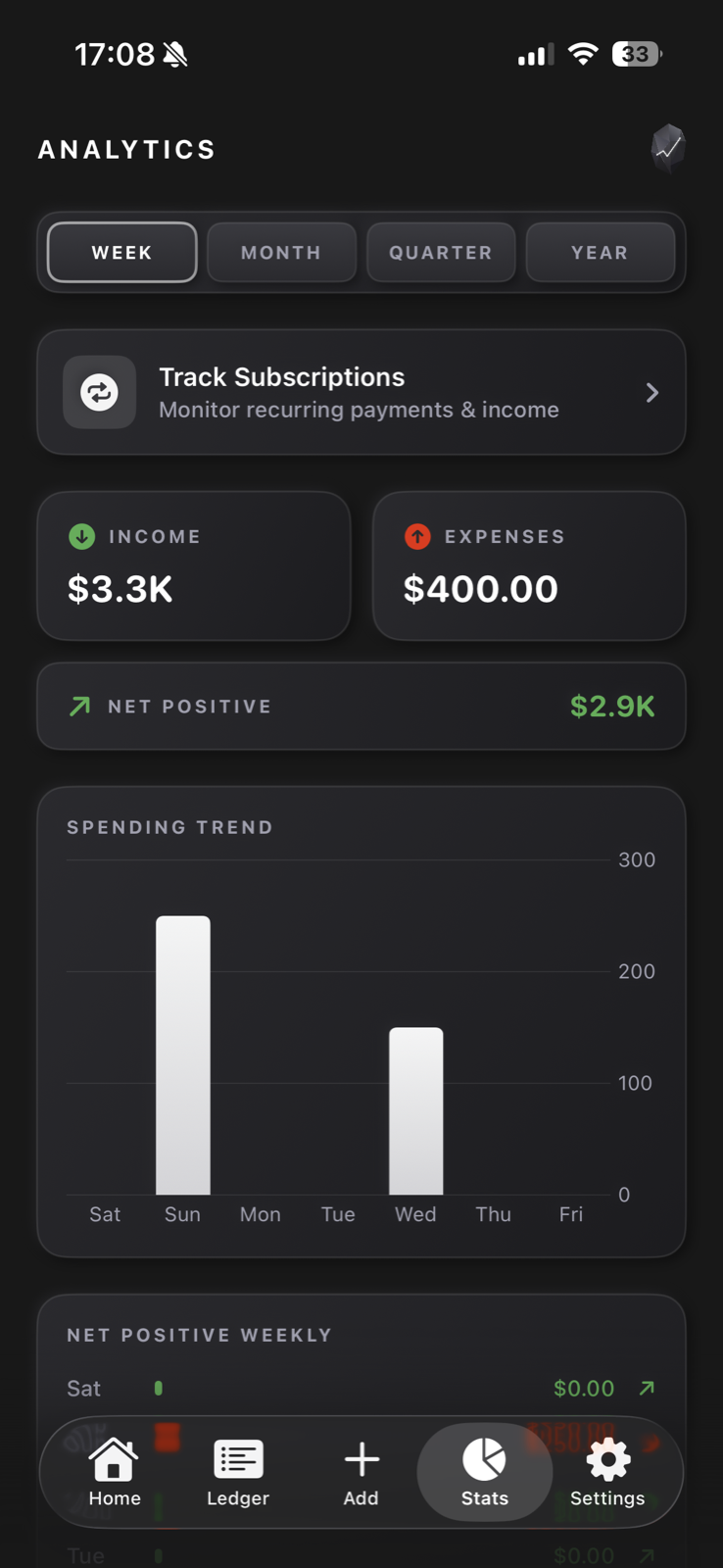Select the WEEK period segment

[122, 253]
